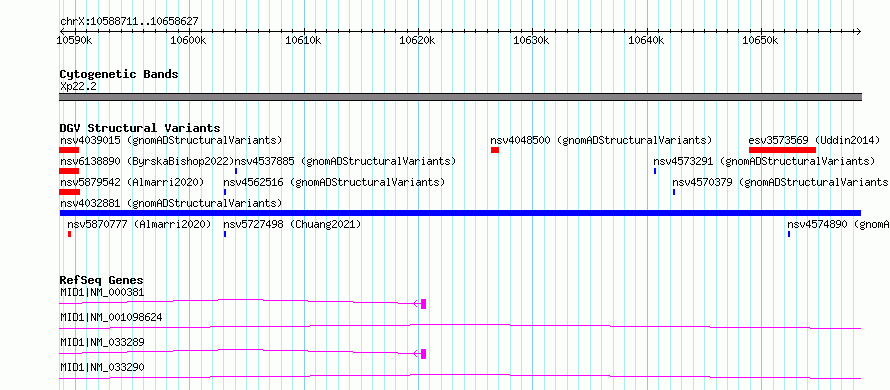
Task: Click the DGV Structural Variants track title
Action: pos(140,128)
